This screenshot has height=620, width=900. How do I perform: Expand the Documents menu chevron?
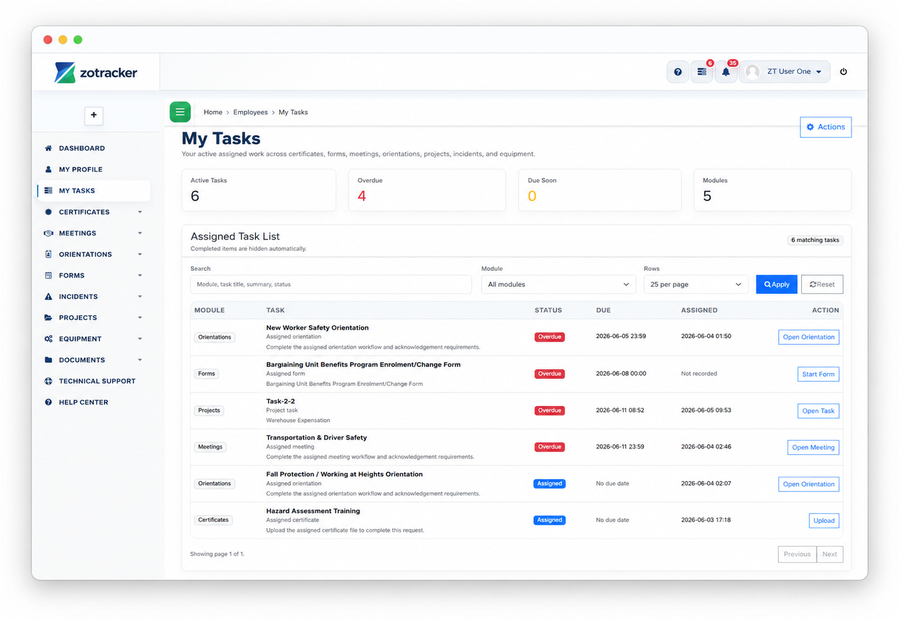[x=140, y=360]
